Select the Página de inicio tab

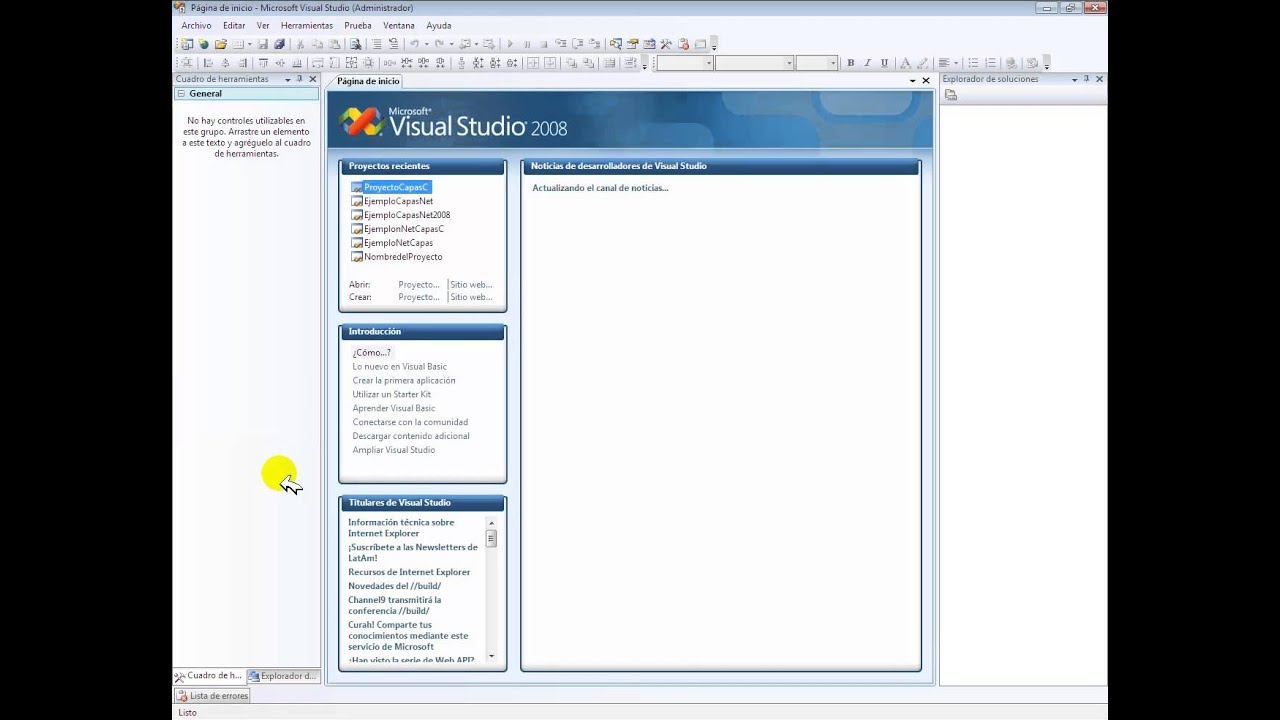click(x=367, y=81)
